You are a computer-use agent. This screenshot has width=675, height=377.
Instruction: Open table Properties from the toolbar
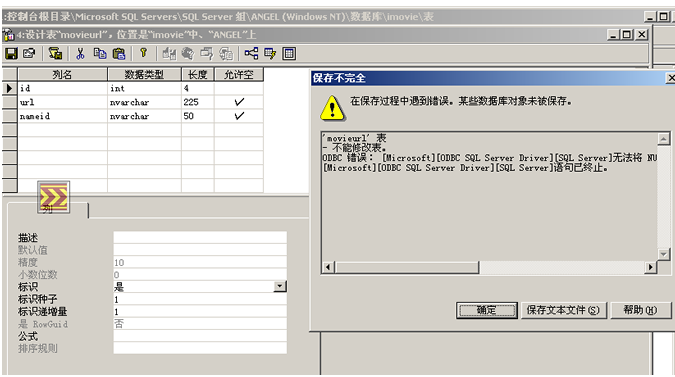click(29, 53)
